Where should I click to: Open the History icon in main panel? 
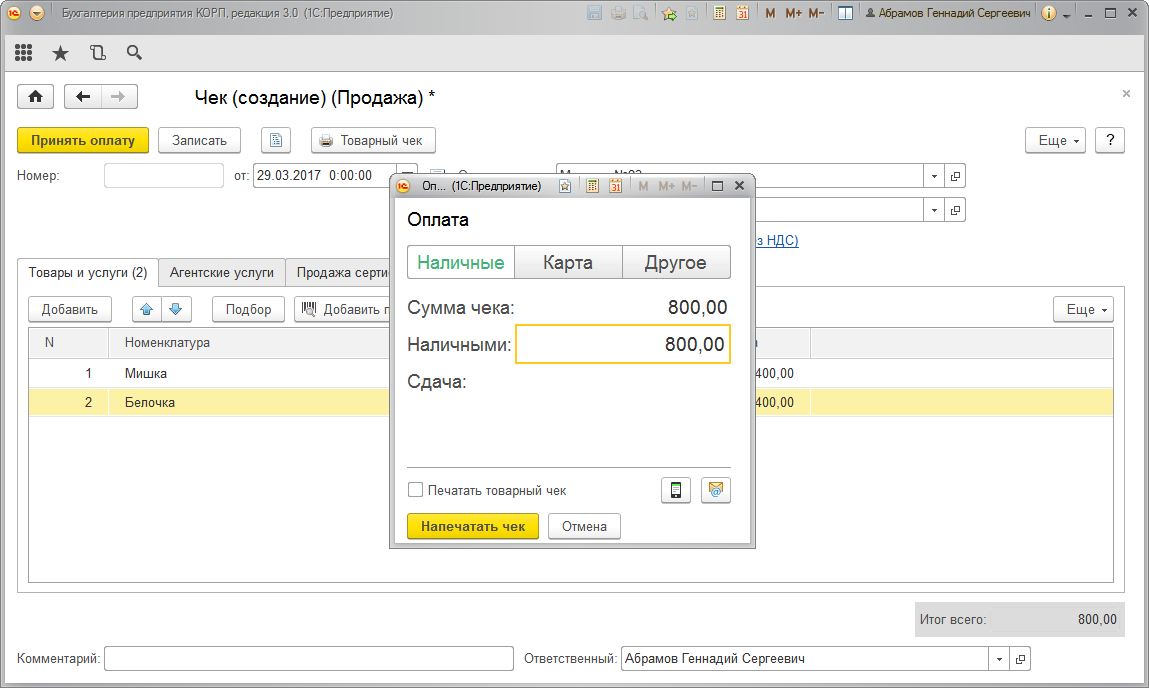pos(97,53)
